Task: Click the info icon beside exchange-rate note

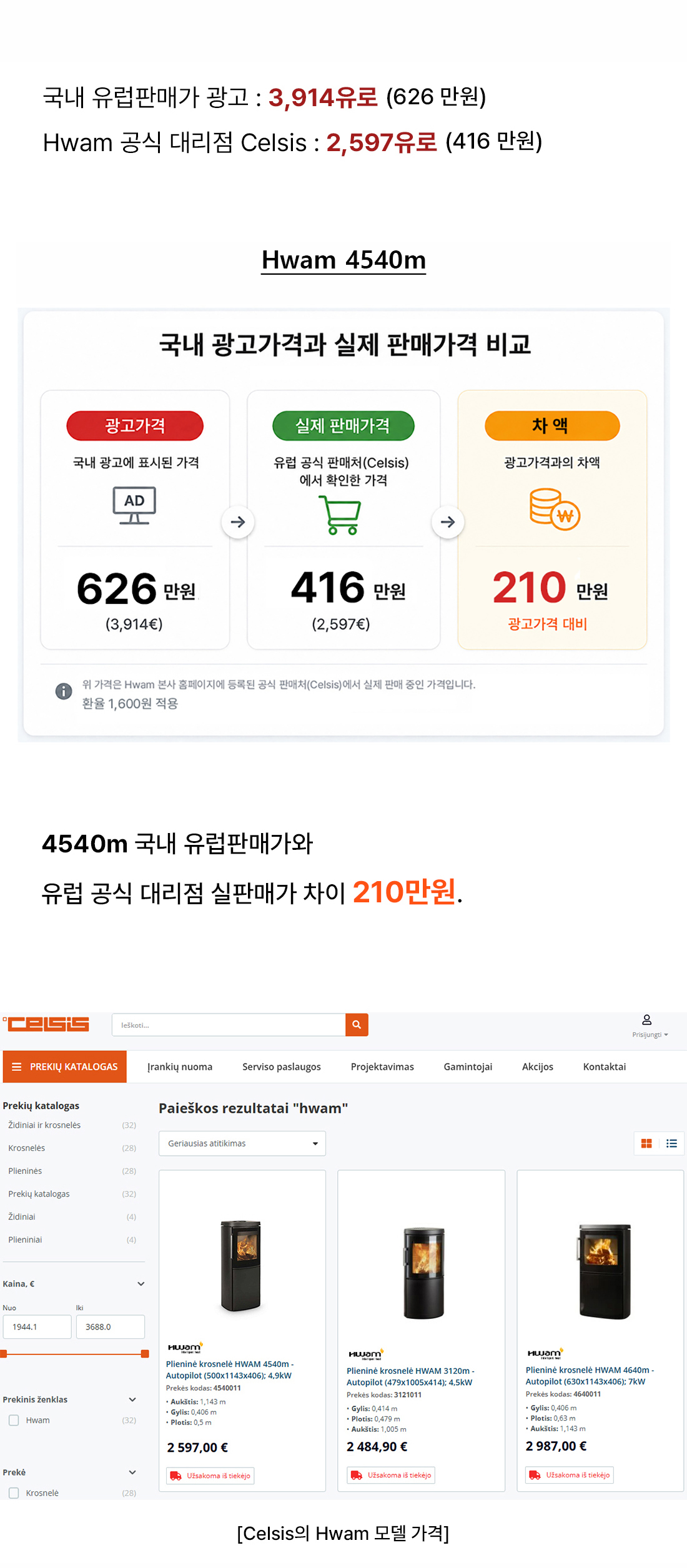Action: pos(64,691)
